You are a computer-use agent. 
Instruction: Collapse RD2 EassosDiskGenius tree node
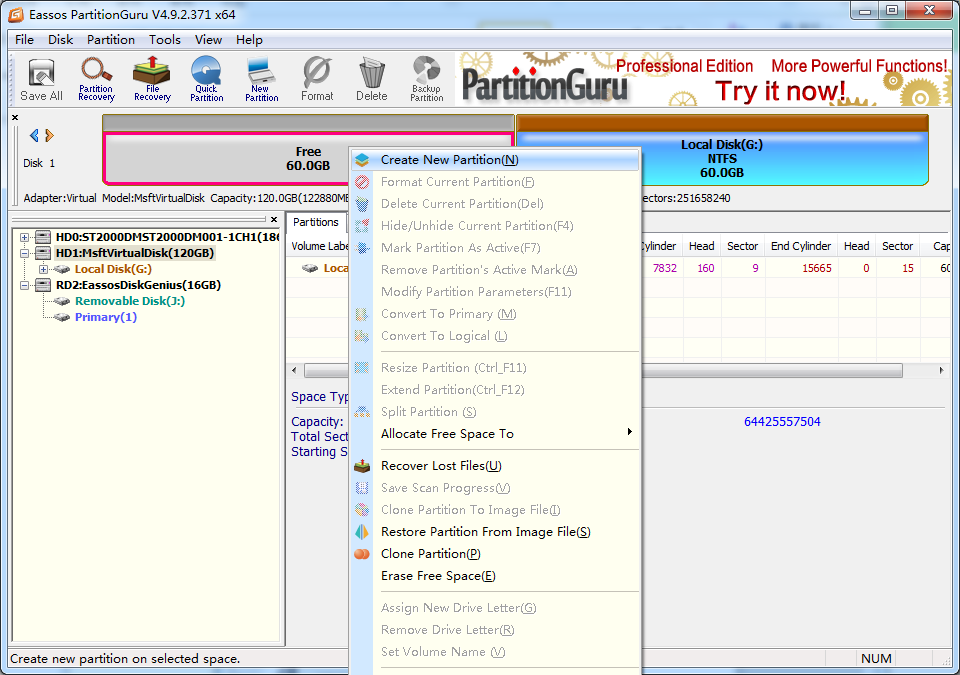coord(24,285)
